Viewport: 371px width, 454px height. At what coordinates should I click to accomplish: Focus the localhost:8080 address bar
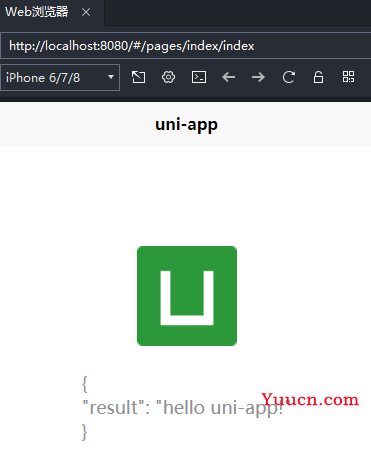click(185, 46)
